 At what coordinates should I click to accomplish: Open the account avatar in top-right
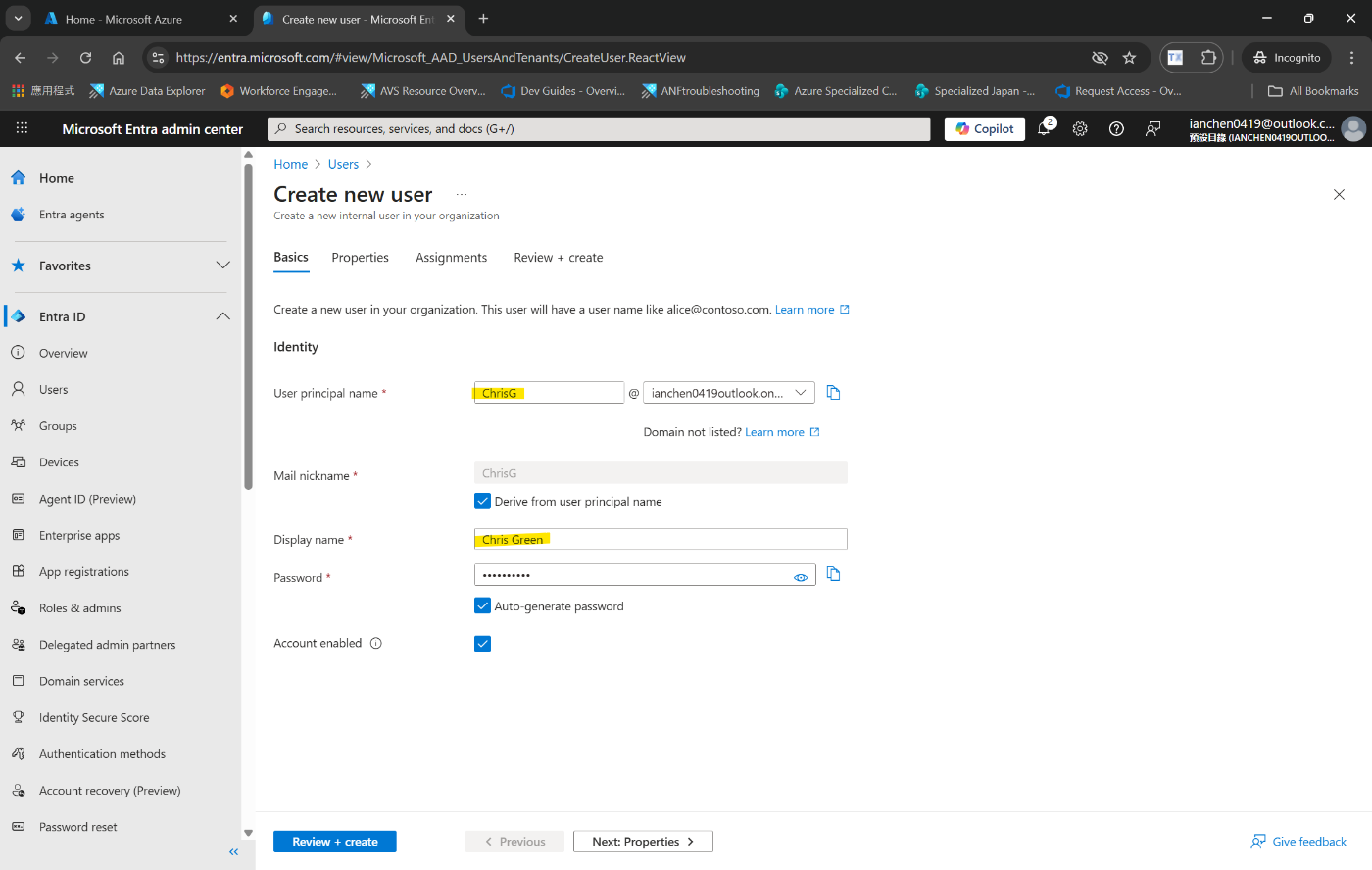point(1353,128)
